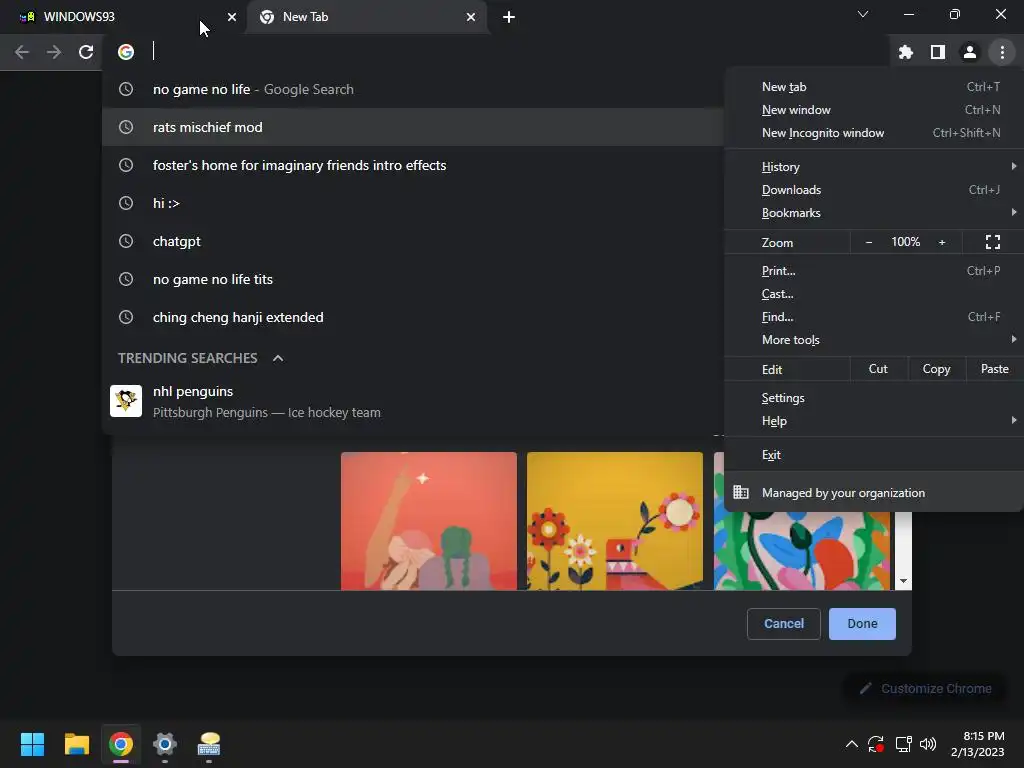Viewport: 1024px width, 768px height.
Task: Expand the More tools submenu
Action: click(874, 340)
